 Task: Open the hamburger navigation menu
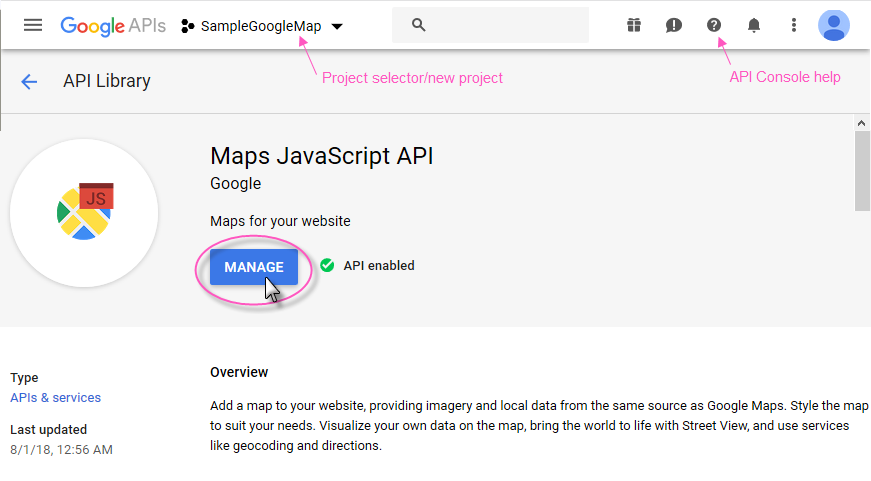point(33,25)
